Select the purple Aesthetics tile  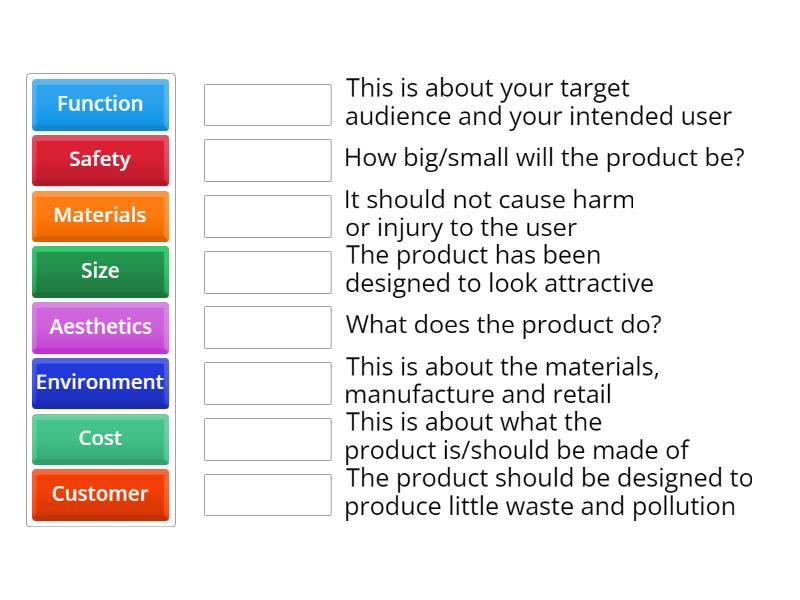point(100,327)
